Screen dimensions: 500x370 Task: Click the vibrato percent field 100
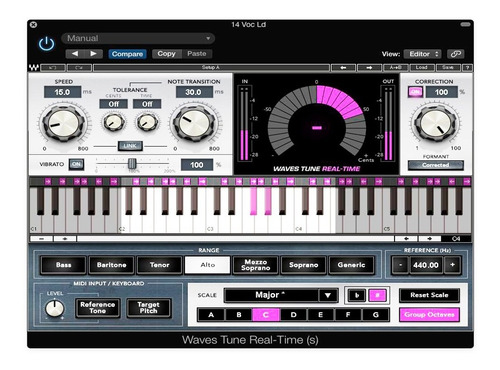(x=197, y=165)
